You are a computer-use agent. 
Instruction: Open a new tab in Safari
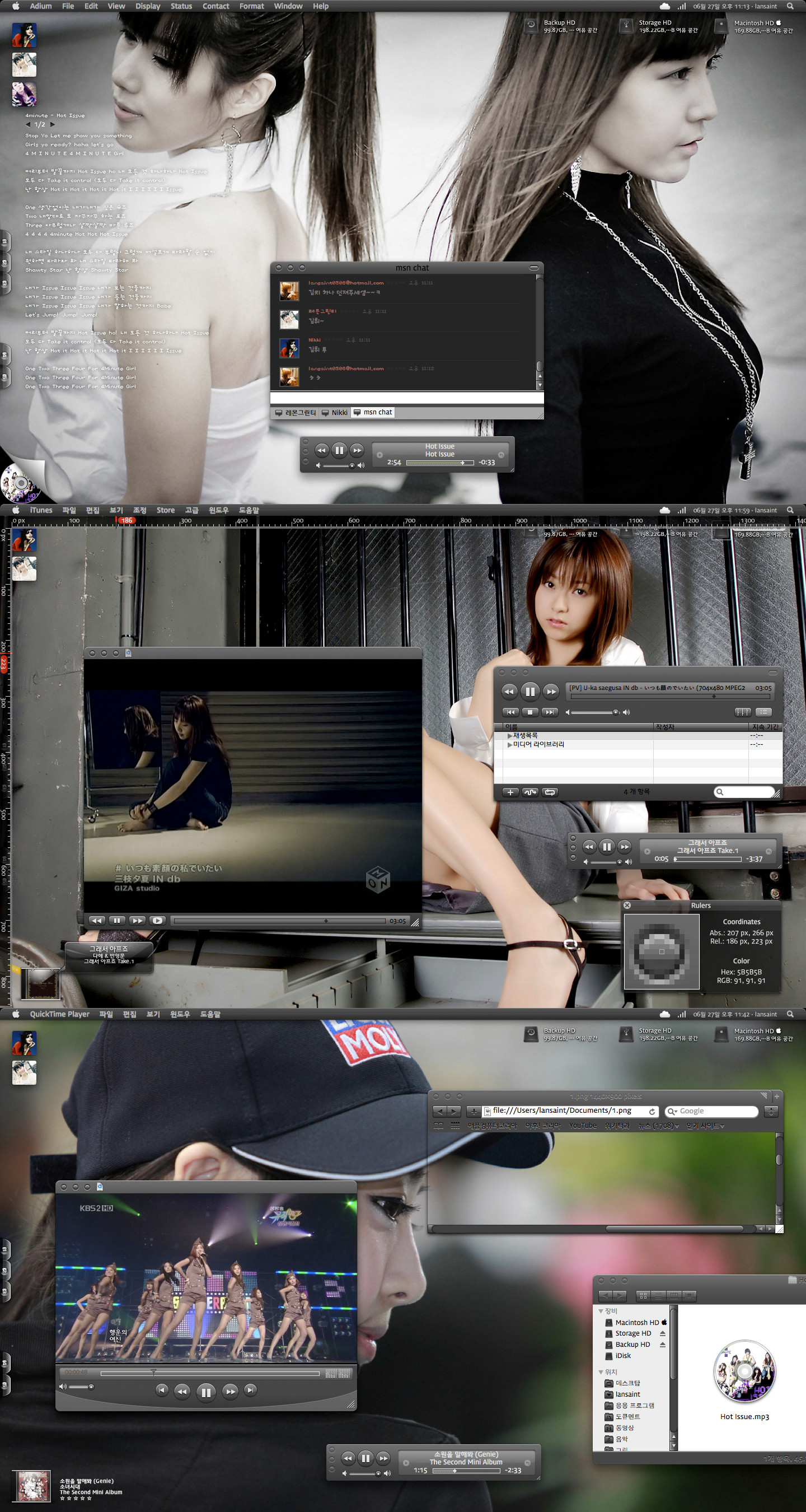click(776, 1096)
